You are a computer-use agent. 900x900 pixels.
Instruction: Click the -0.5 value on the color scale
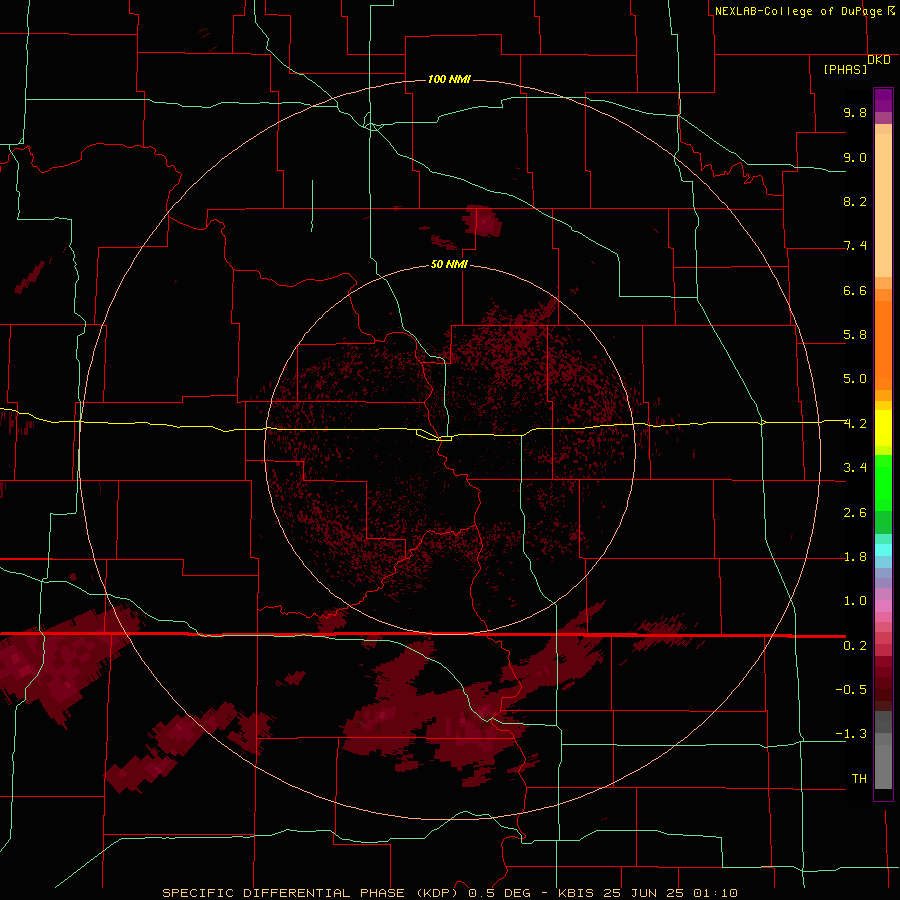[x=851, y=690]
